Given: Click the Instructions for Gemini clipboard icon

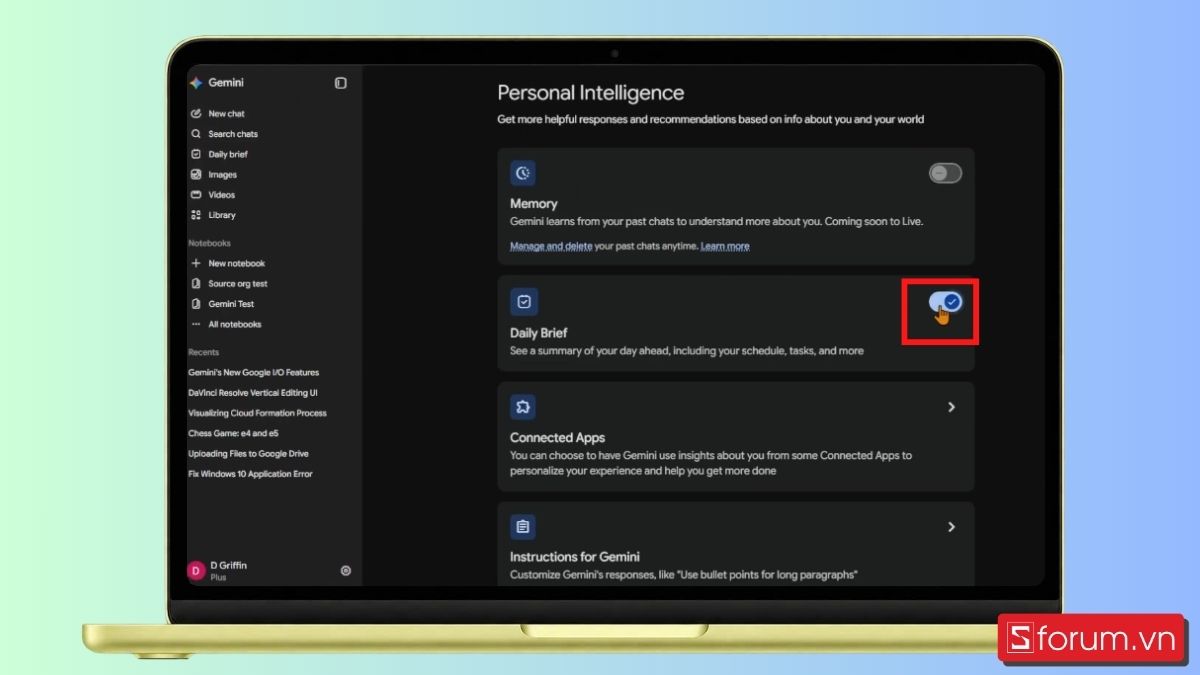Looking at the screenshot, I should (x=523, y=526).
